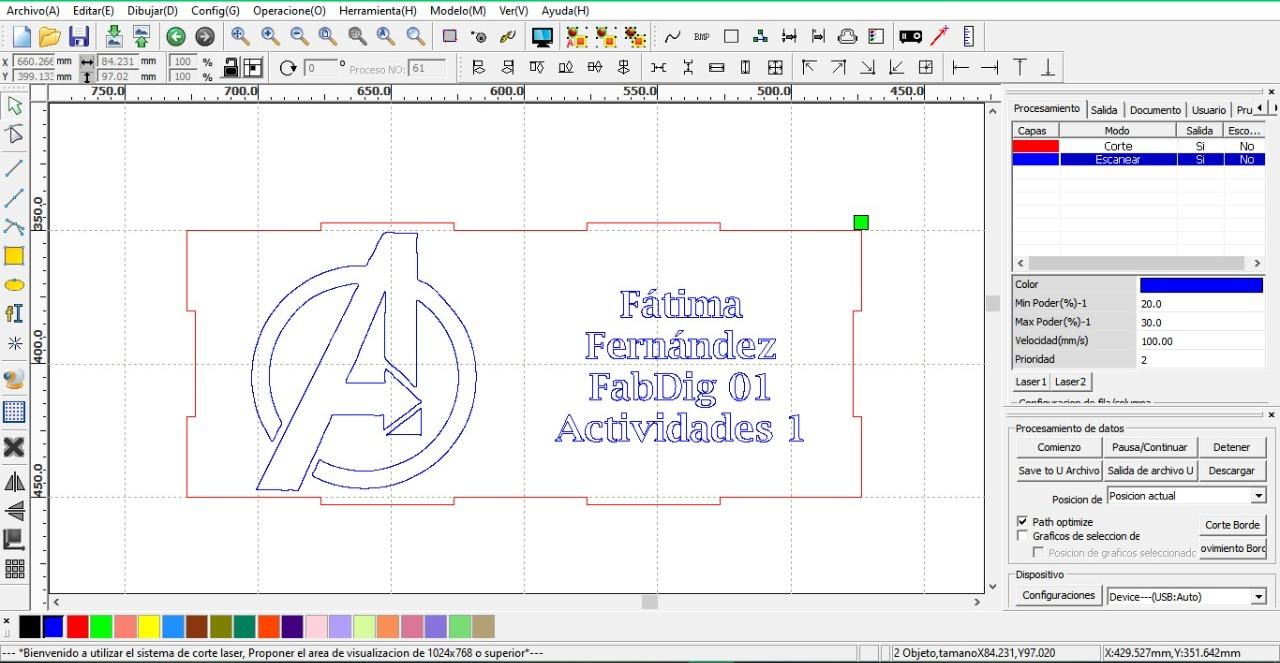Click the Corte Borde button
Screen dimensions: 1280x663
pos(1232,525)
